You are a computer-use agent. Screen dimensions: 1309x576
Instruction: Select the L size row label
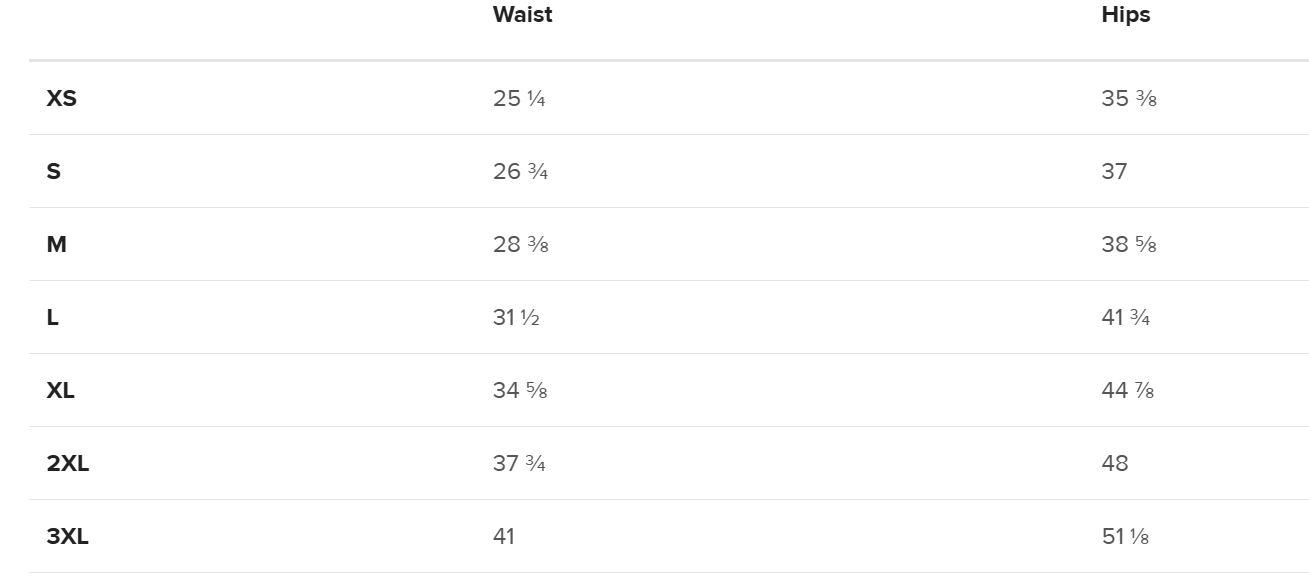tap(53, 317)
